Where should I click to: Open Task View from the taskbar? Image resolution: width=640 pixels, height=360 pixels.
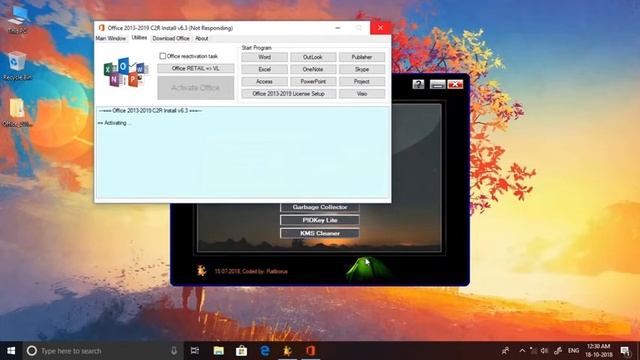195,351
